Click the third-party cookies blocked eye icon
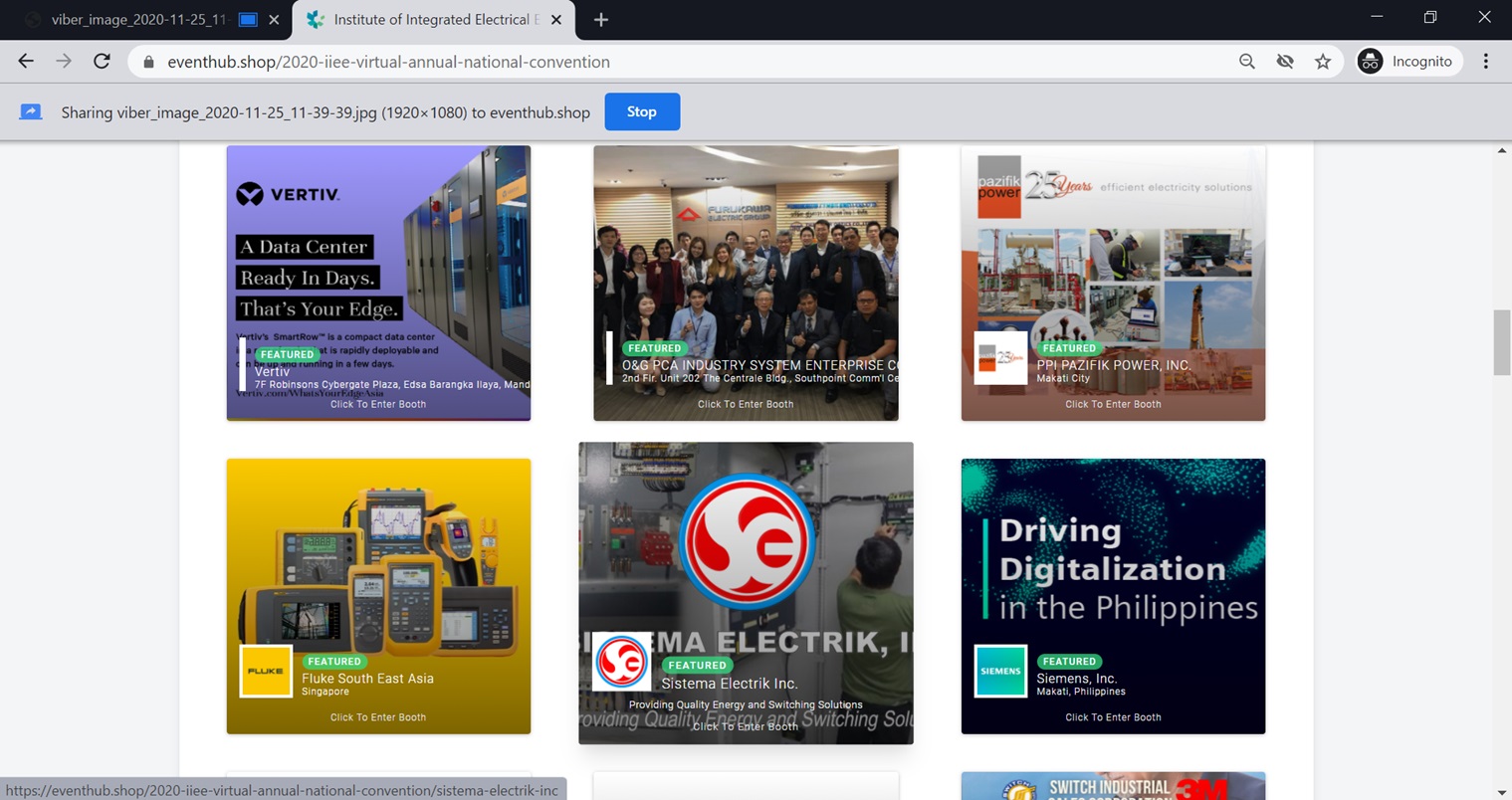Image resolution: width=1512 pixels, height=800 pixels. point(1285,62)
